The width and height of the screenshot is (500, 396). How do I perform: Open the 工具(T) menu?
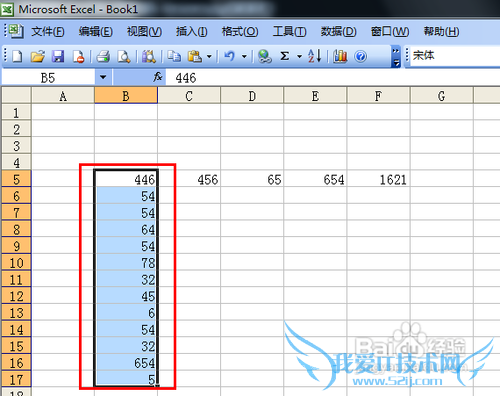click(289, 32)
